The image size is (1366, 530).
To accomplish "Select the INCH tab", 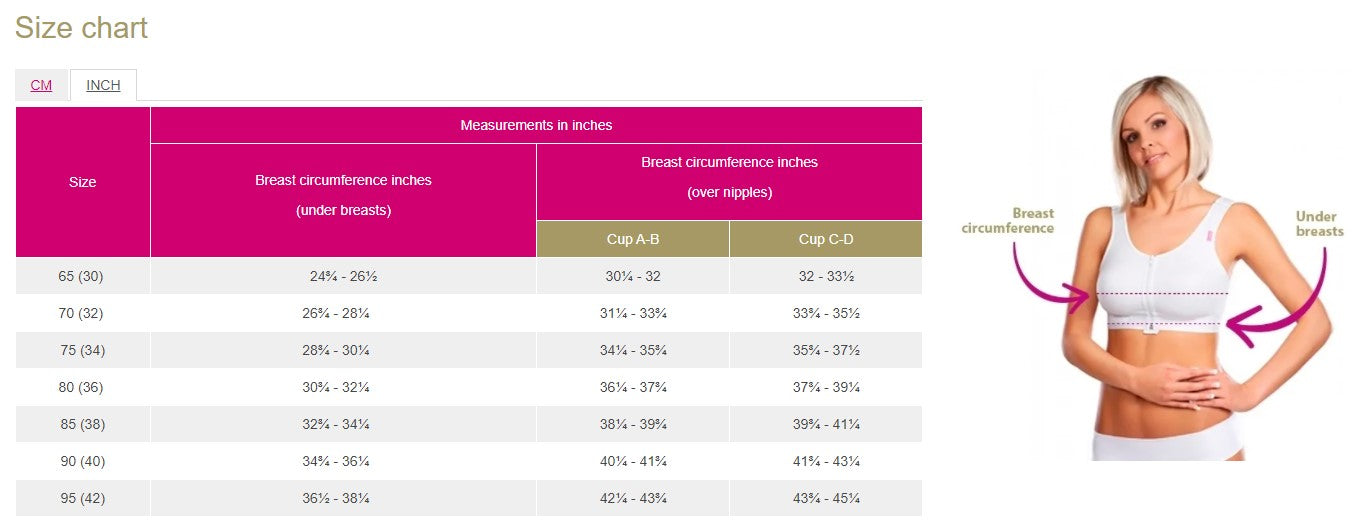I will [103, 85].
